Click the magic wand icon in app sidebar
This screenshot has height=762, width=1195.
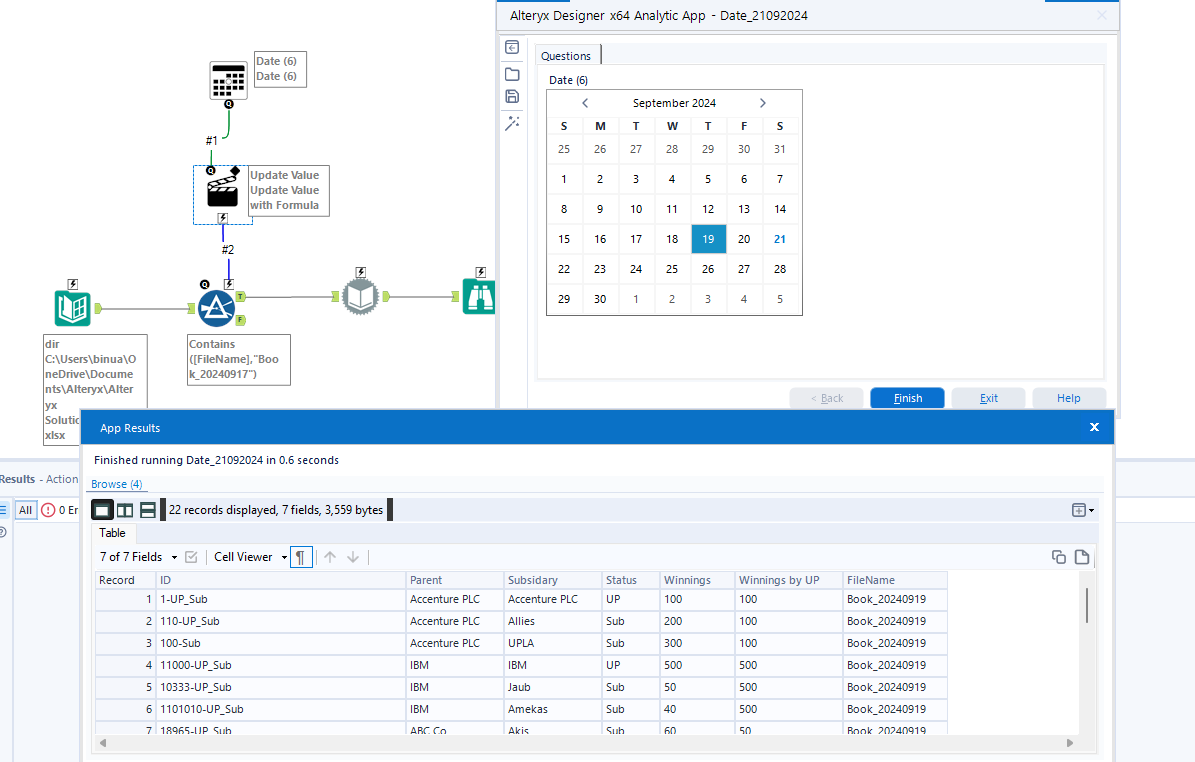click(512, 123)
